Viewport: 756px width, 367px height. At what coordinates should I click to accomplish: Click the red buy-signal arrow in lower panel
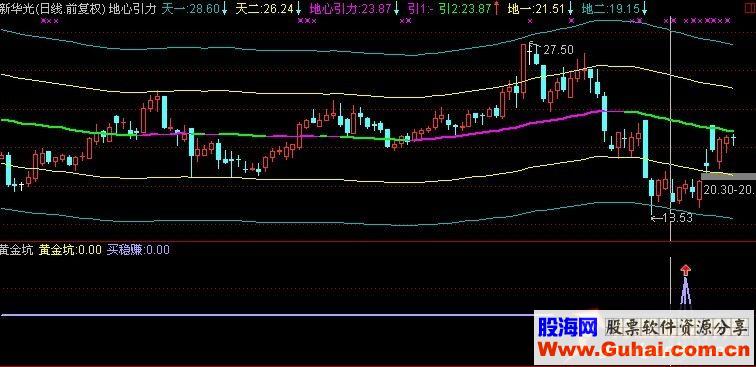685,271
